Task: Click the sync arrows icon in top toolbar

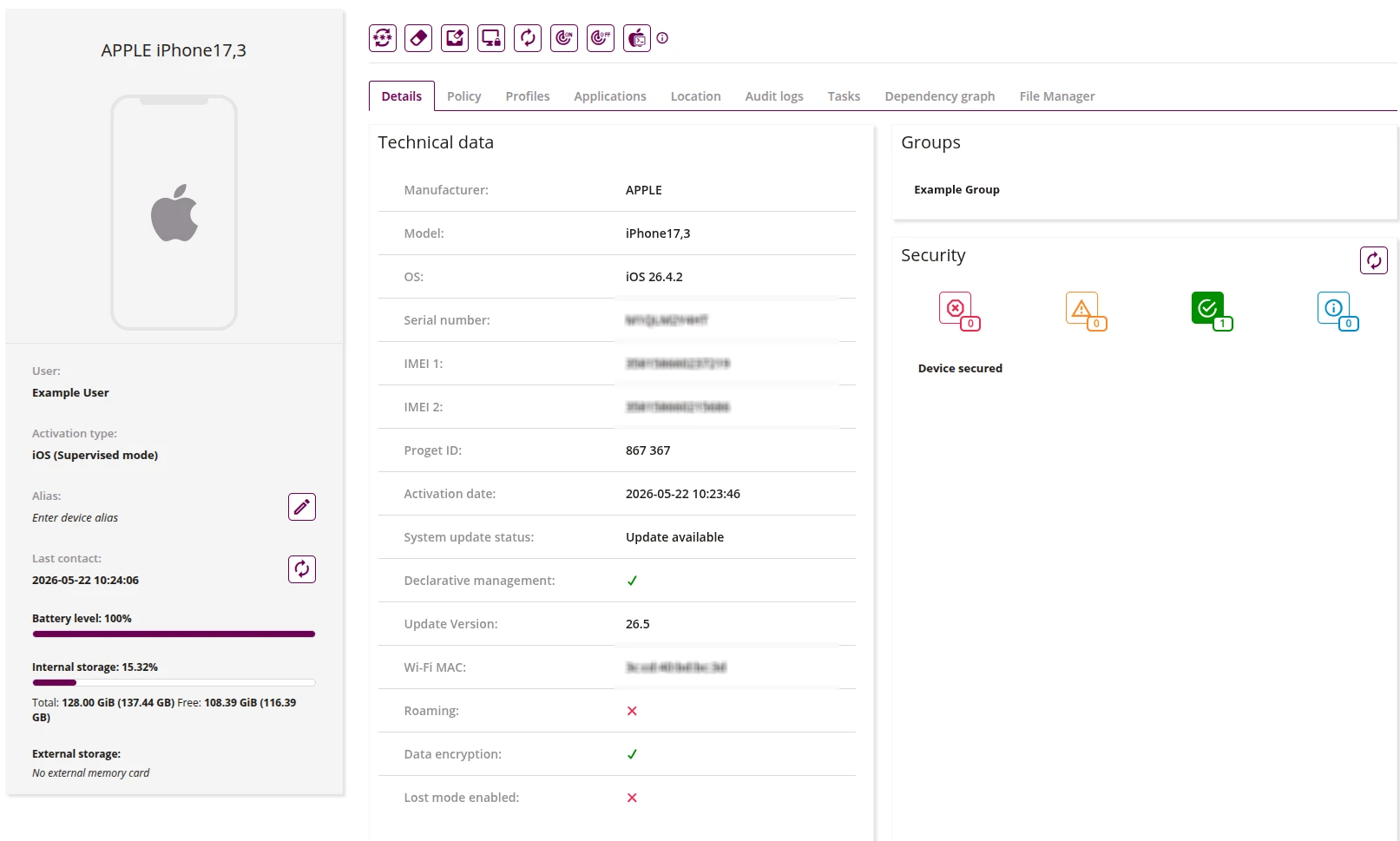Action: pos(528,38)
